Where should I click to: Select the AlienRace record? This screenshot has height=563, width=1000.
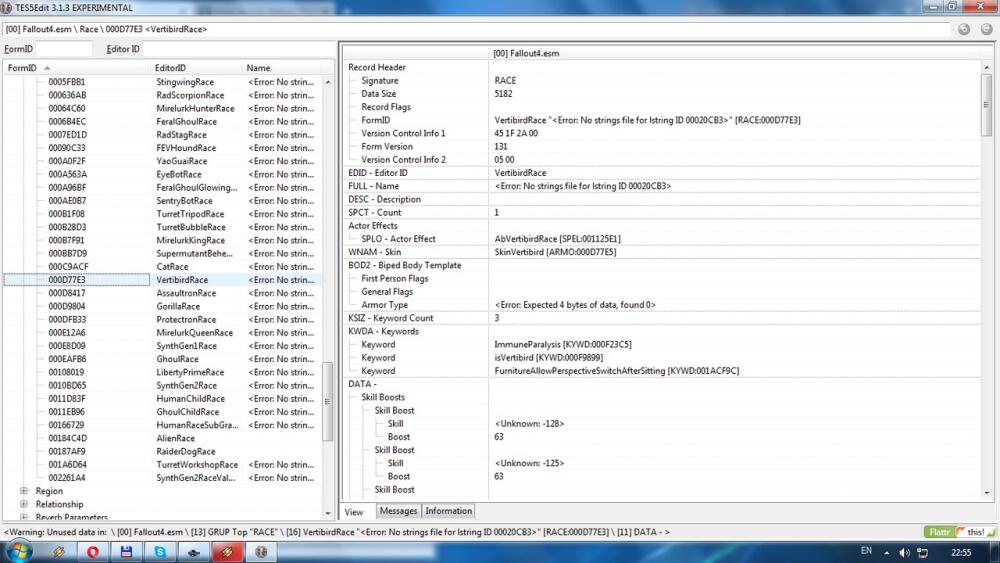pyautogui.click(x=175, y=438)
